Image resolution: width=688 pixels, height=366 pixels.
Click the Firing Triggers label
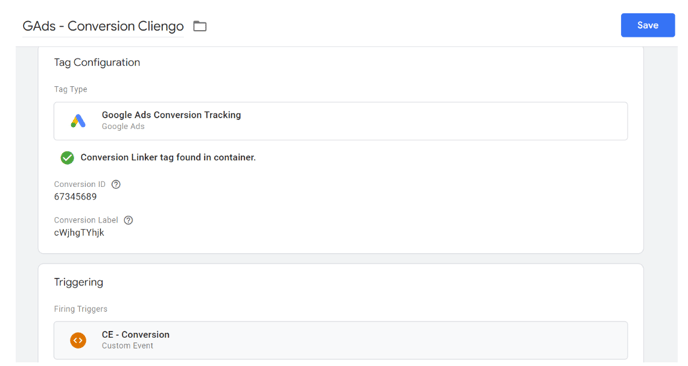click(x=81, y=309)
